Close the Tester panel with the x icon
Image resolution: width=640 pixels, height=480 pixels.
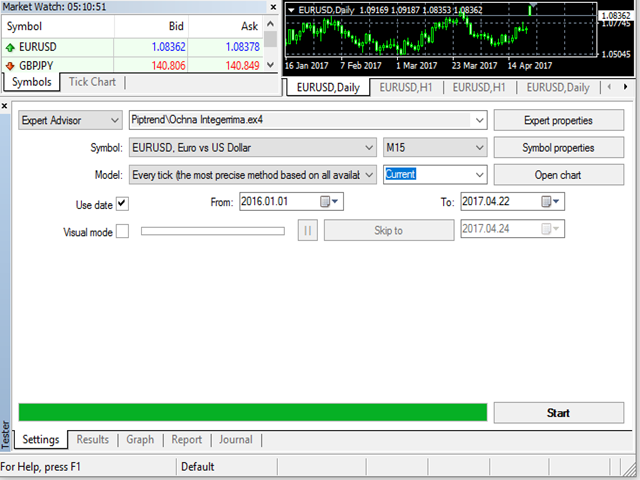tap(5, 104)
